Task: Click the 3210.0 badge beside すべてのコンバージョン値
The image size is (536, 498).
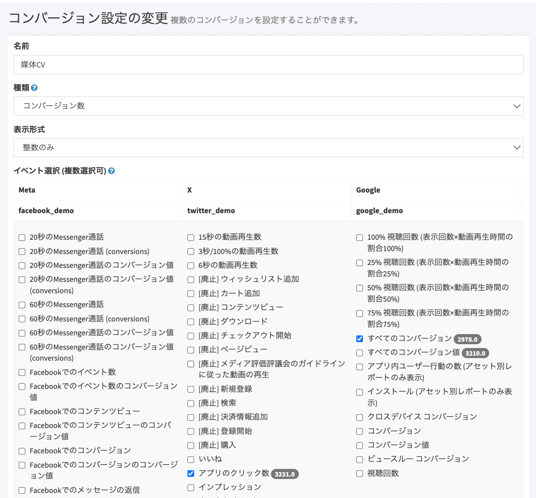Action: pos(475,353)
